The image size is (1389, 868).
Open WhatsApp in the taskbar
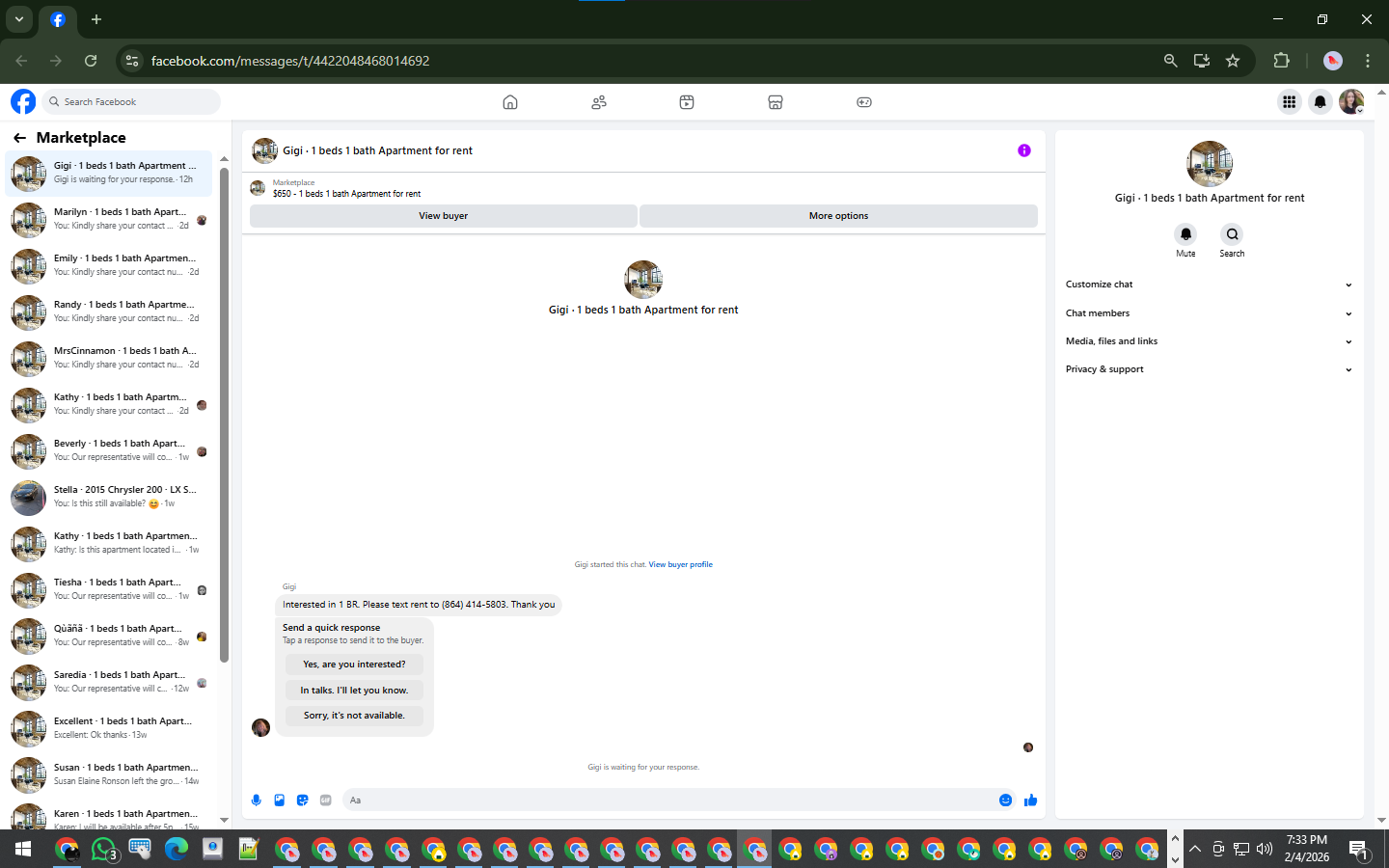coord(104,849)
